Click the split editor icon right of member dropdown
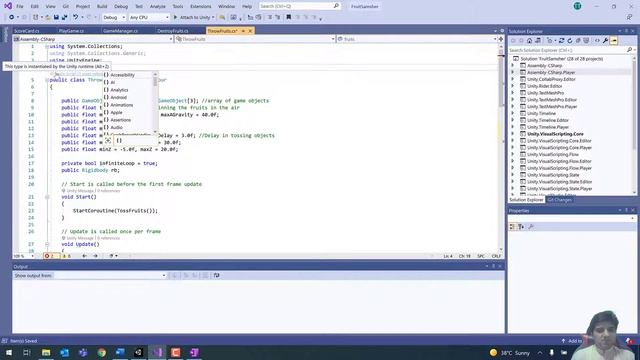This screenshot has height=360, width=640. click(501, 39)
